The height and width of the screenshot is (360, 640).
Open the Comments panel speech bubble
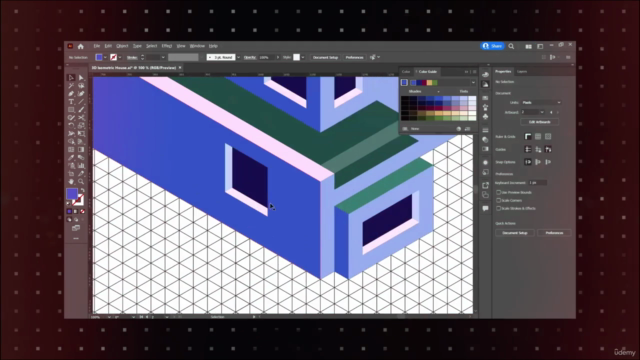point(485,208)
